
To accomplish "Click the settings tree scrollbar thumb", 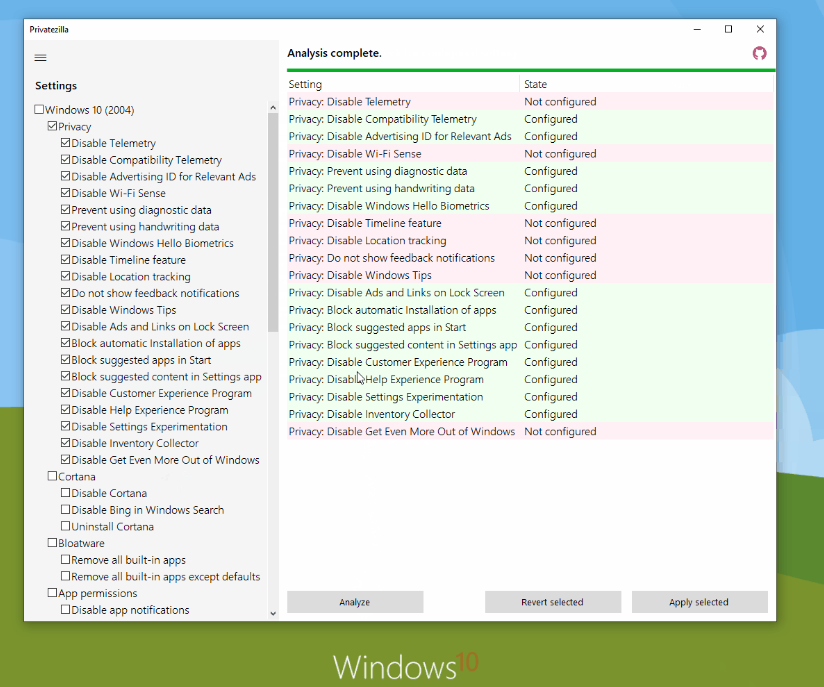I will [x=273, y=222].
